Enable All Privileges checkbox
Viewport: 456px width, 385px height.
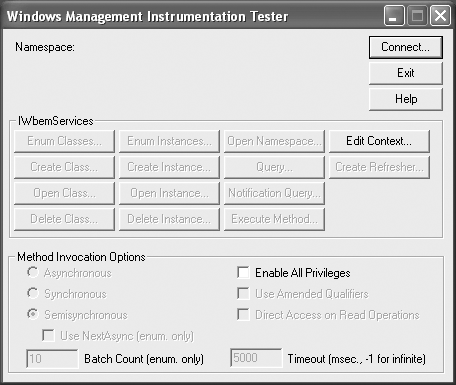pyautogui.click(x=243, y=273)
